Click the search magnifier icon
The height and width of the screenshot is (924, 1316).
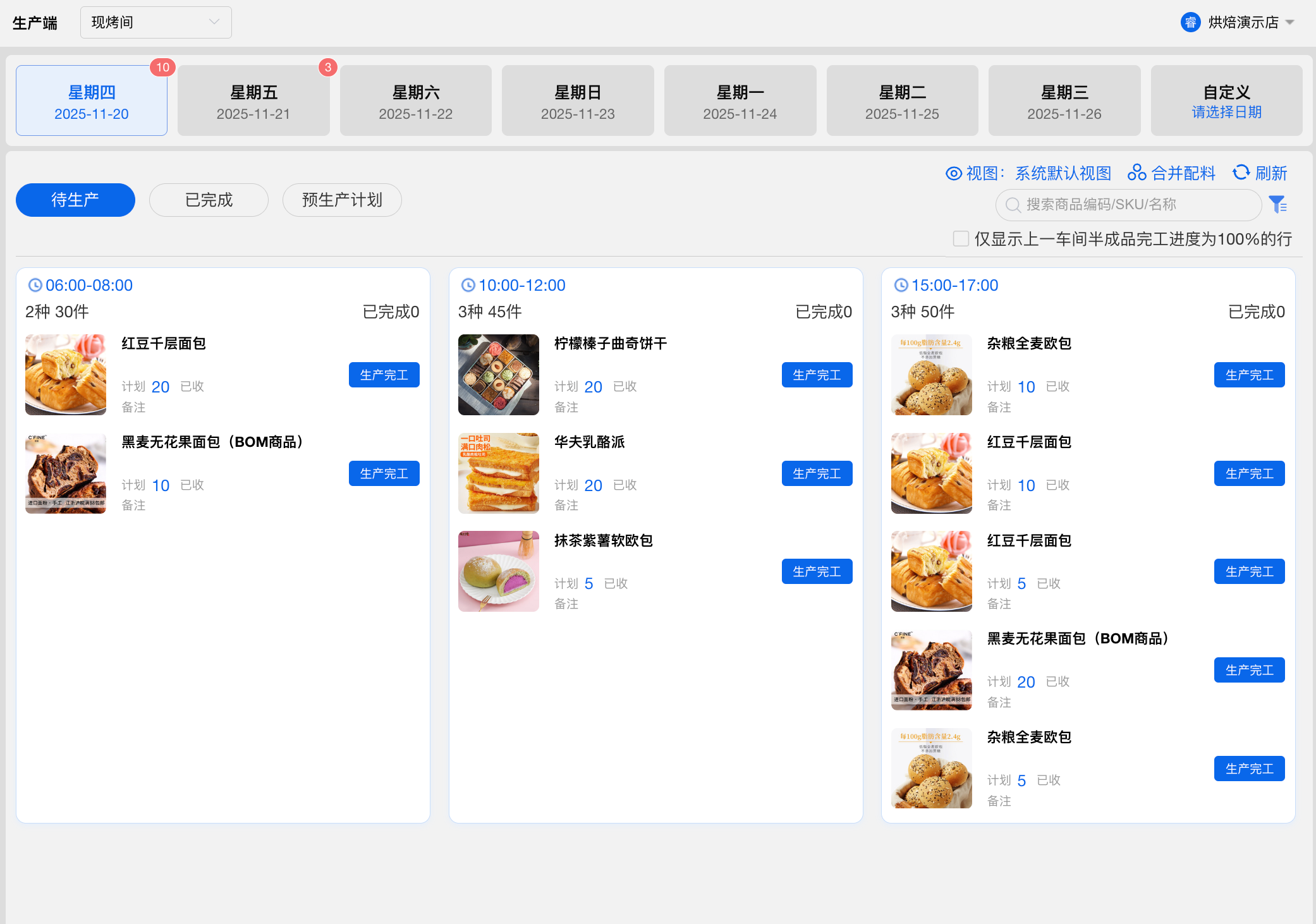click(1013, 205)
